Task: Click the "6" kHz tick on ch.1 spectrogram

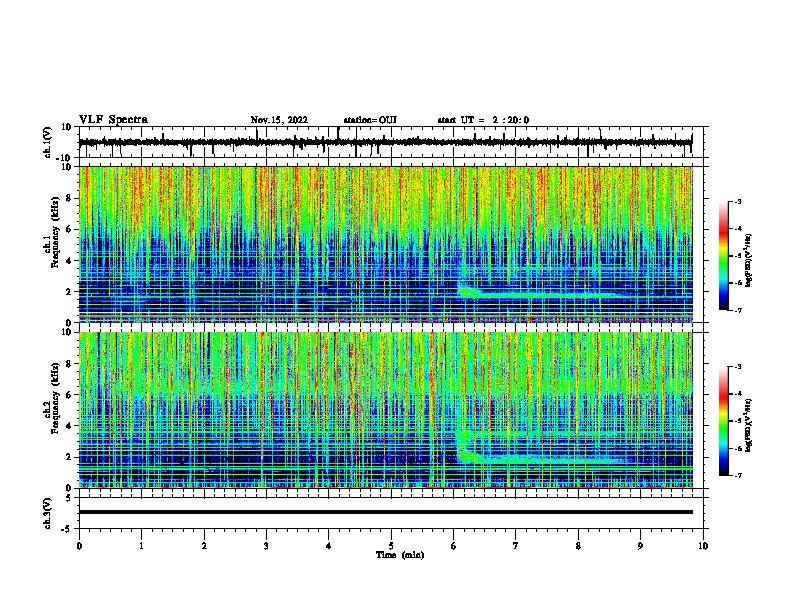Action: click(69, 229)
